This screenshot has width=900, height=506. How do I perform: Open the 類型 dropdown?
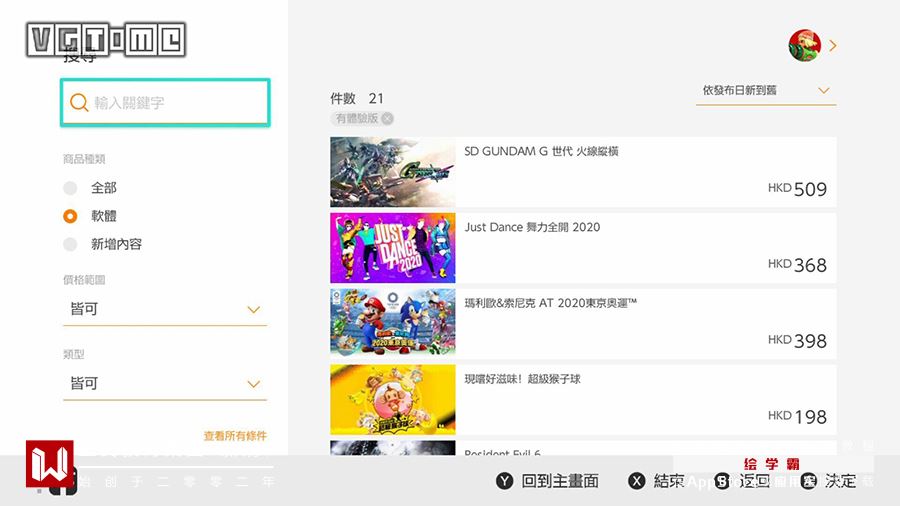pyautogui.click(x=165, y=384)
